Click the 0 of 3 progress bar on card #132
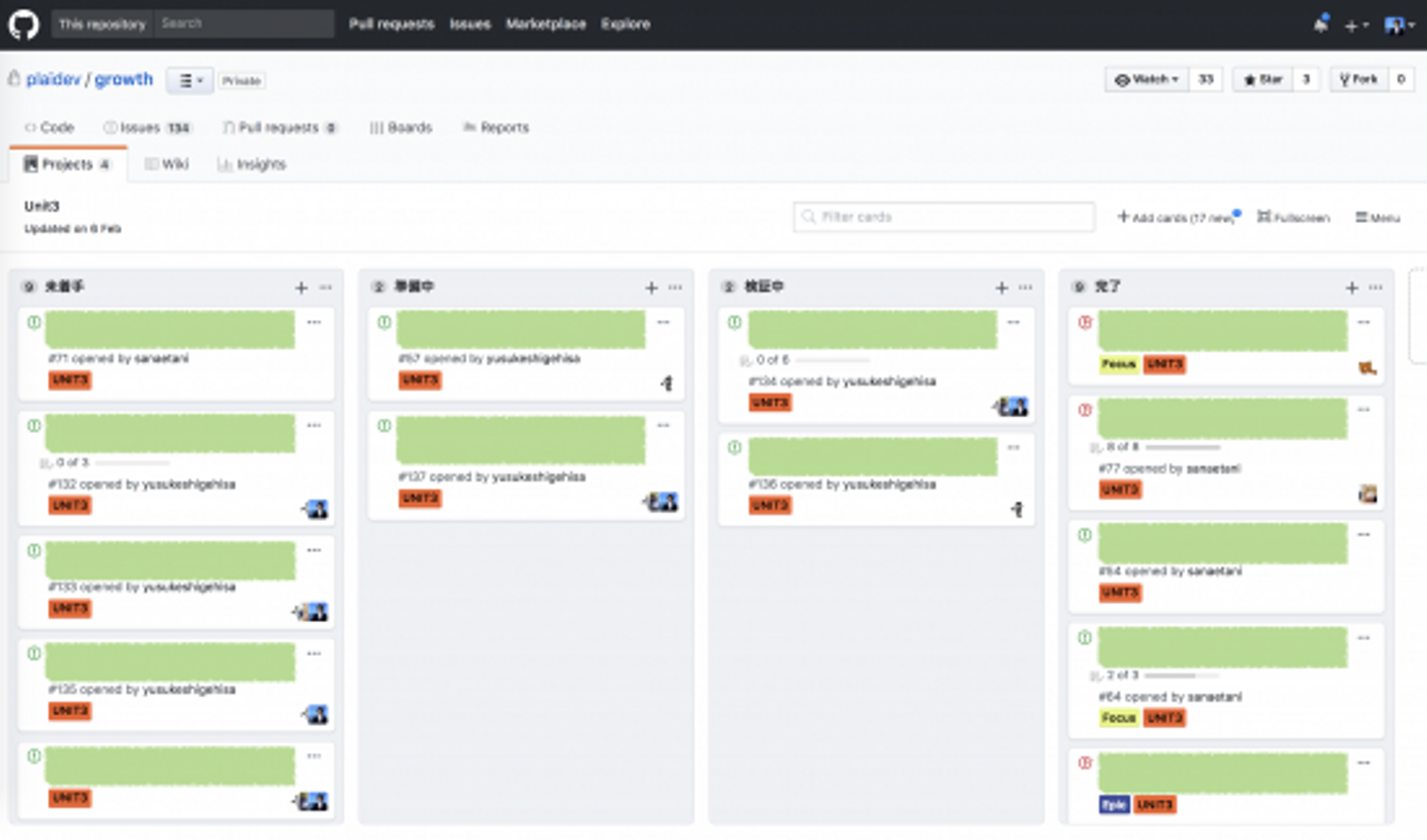The width and height of the screenshot is (1427, 840). pyautogui.click(x=132, y=463)
